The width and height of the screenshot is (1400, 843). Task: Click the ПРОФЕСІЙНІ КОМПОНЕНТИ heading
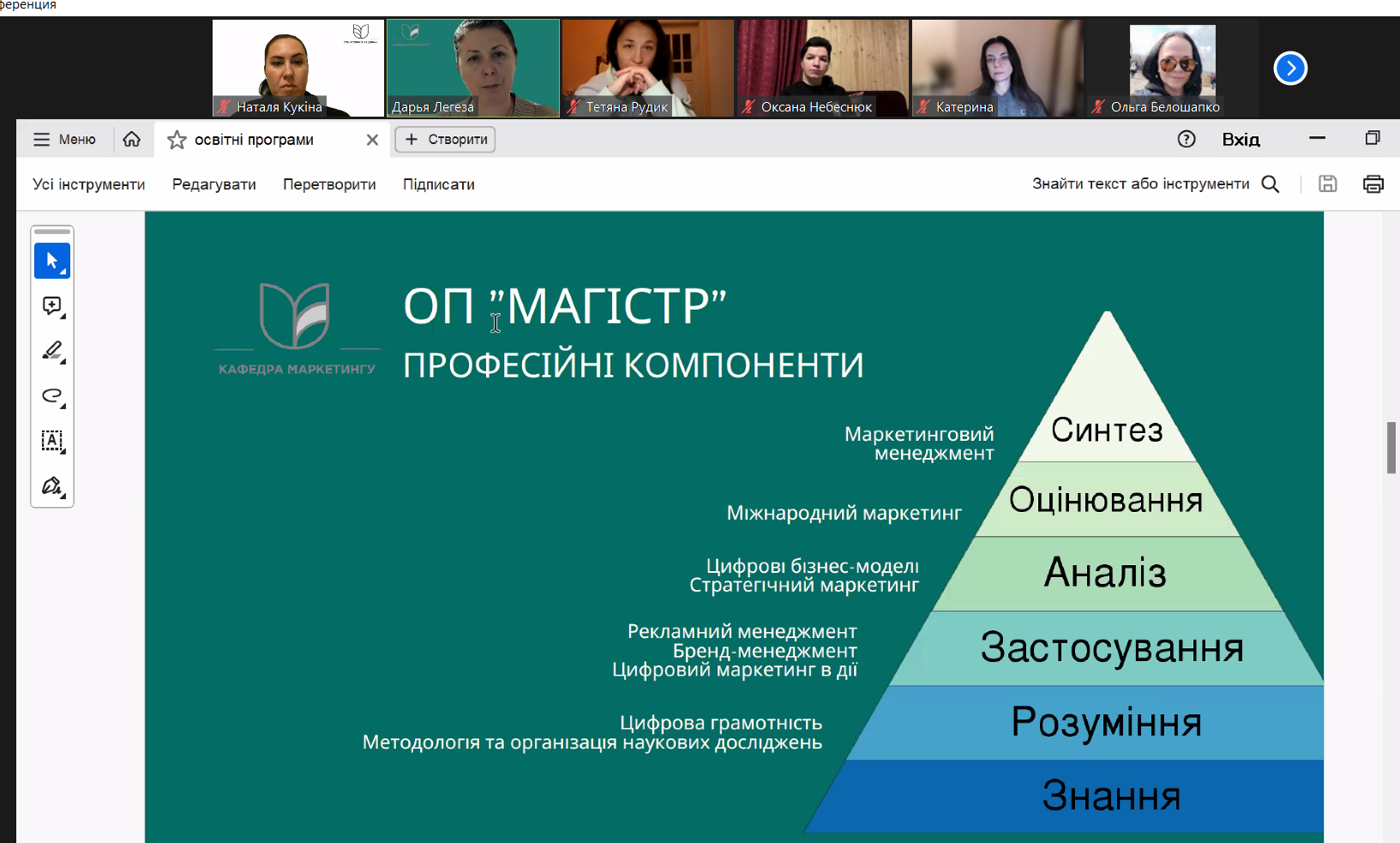[x=634, y=365]
